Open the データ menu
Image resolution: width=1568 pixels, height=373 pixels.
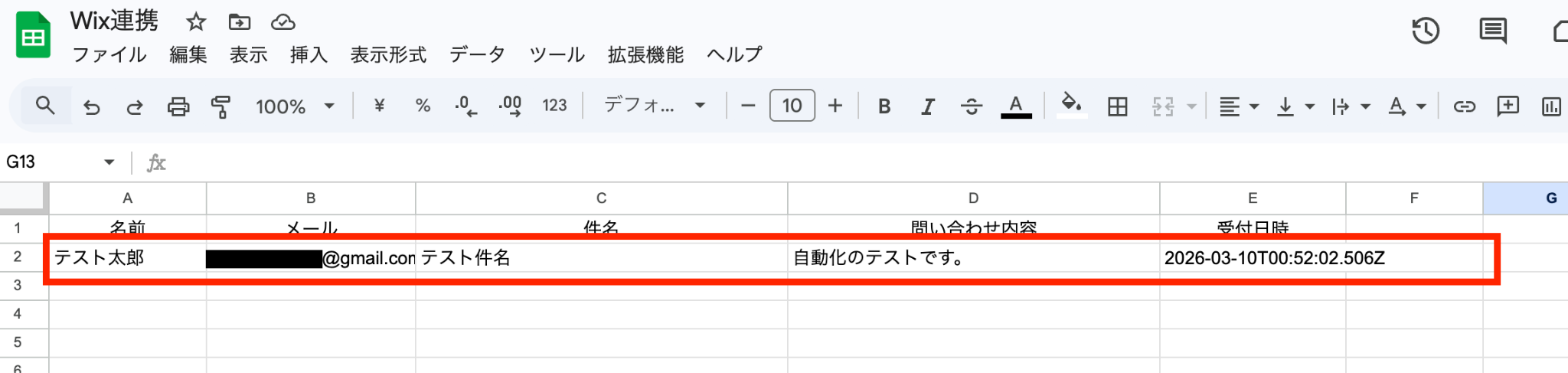(x=477, y=54)
